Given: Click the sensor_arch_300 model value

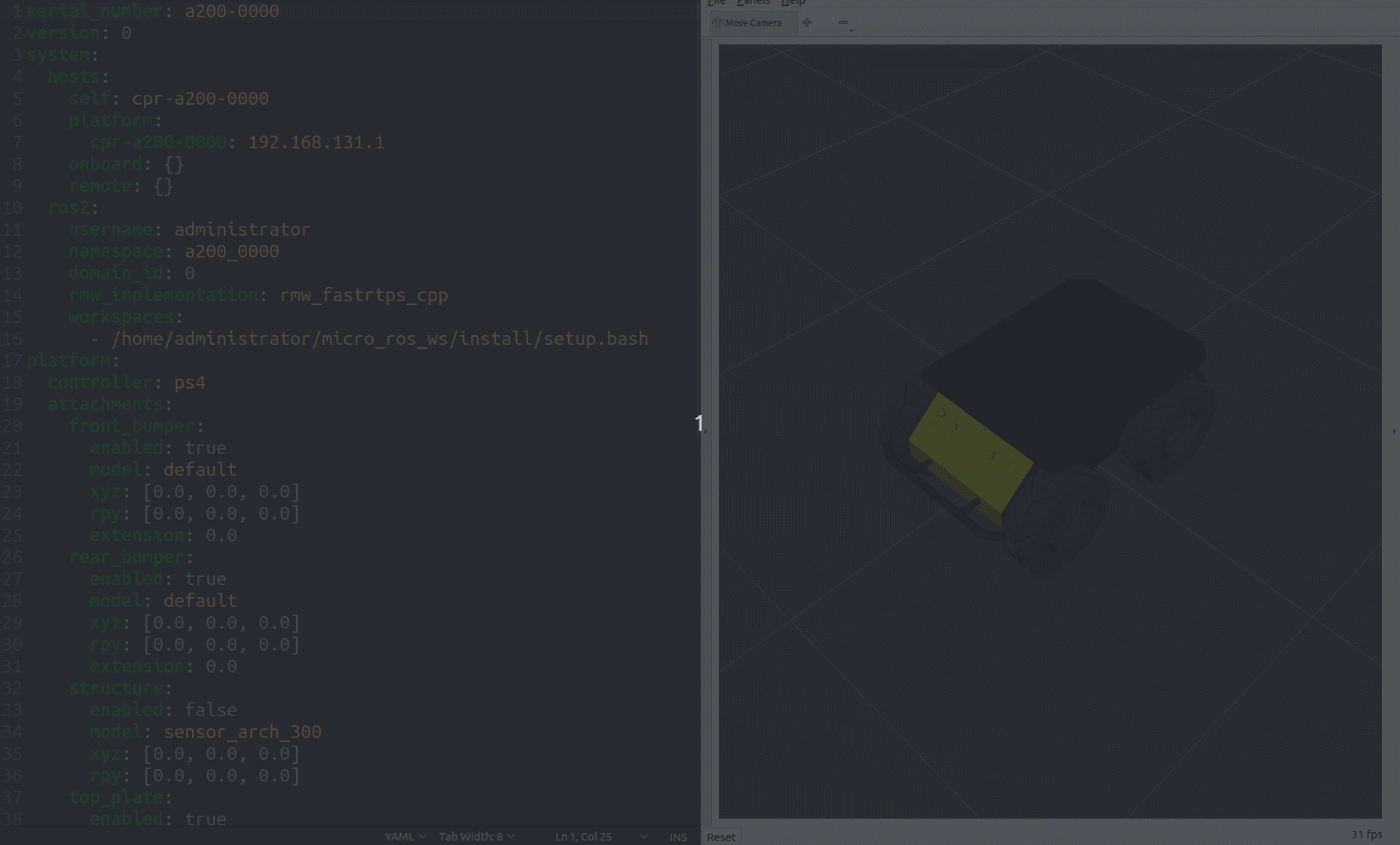Looking at the screenshot, I should pyautogui.click(x=242, y=732).
